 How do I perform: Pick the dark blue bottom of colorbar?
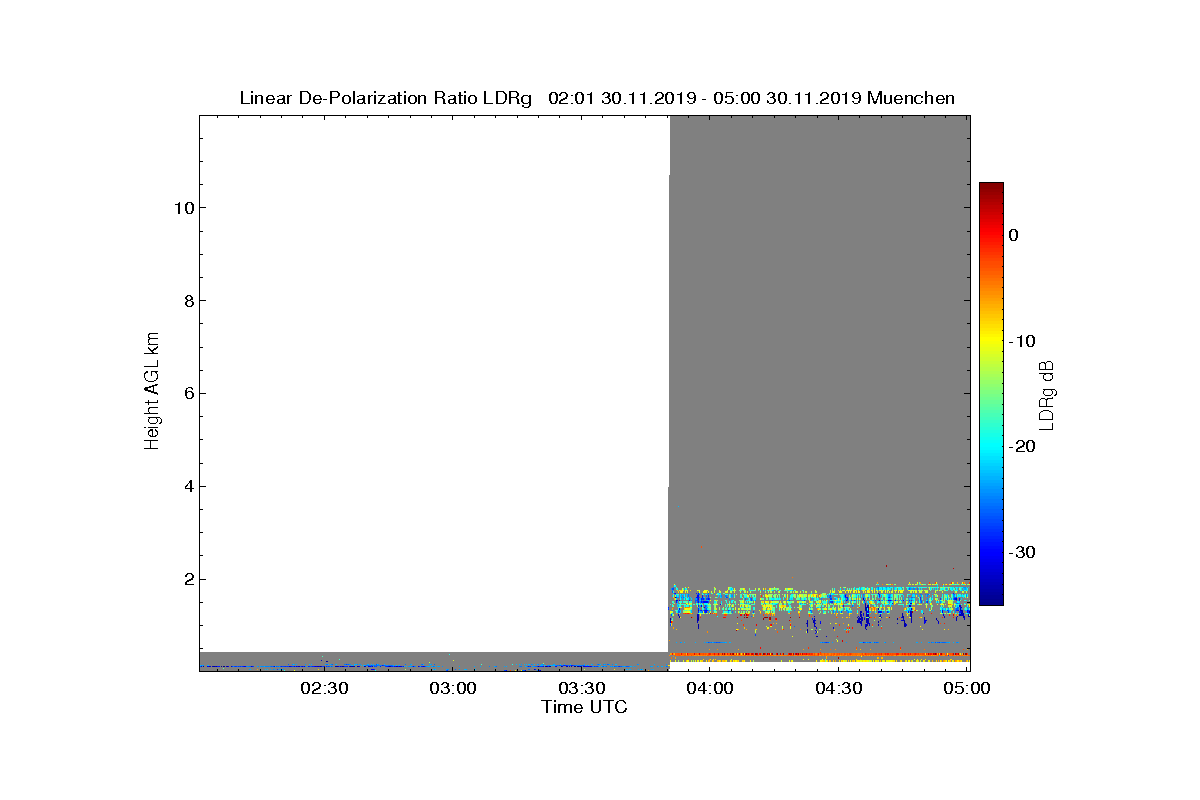click(991, 597)
